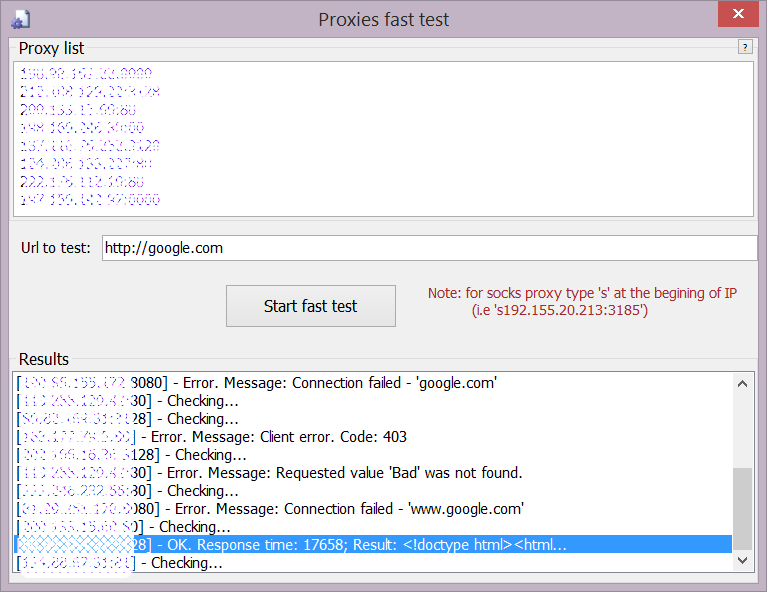Open the help question mark button

point(744,47)
